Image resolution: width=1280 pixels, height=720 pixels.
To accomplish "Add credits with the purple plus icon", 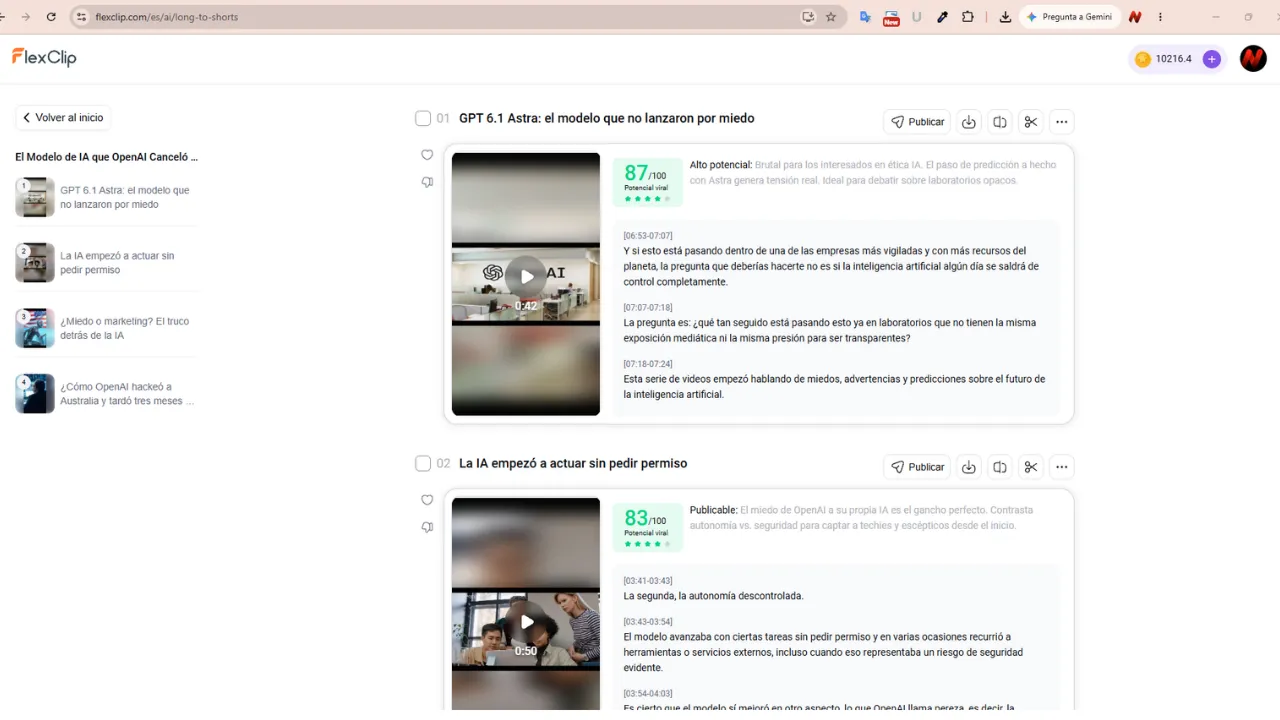I will 1212,59.
